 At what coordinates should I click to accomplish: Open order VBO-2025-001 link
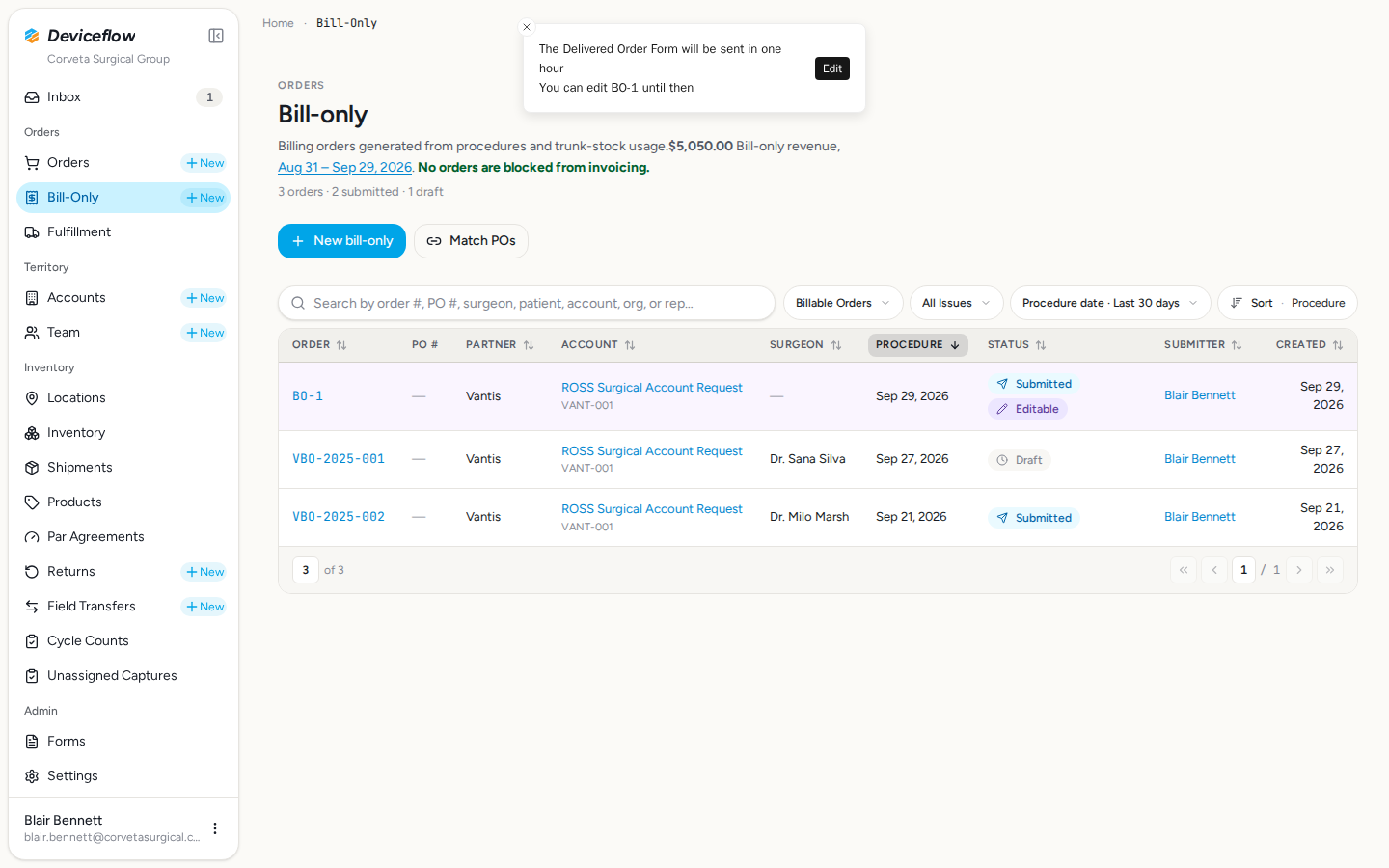(x=339, y=459)
